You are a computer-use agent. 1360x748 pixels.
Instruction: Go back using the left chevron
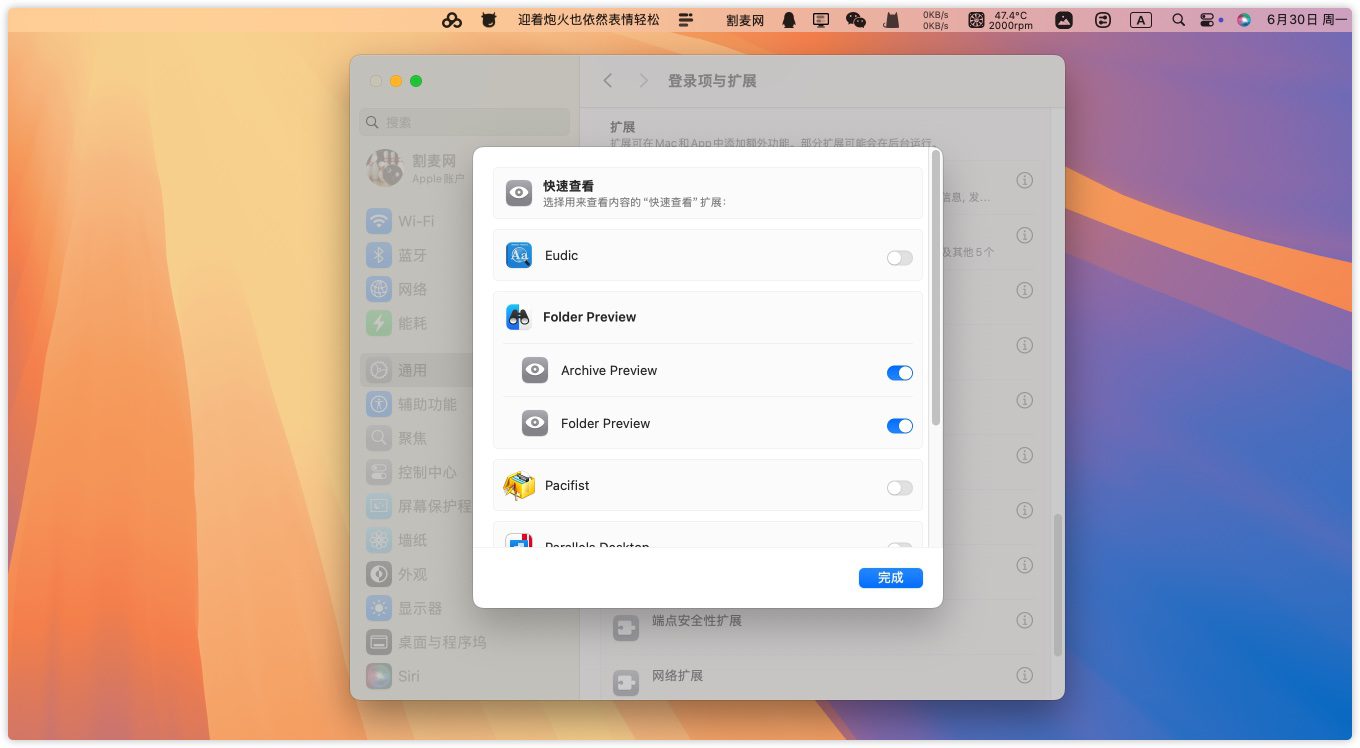point(608,81)
